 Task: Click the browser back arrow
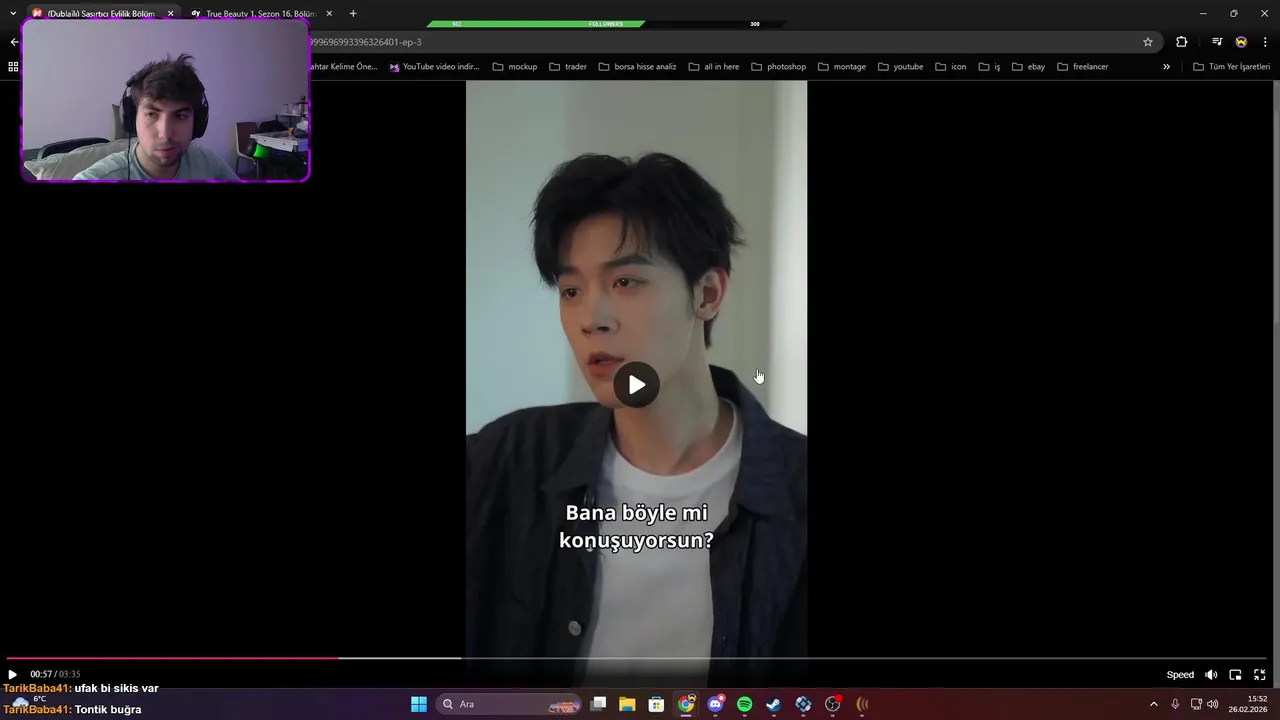click(x=14, y=42)
